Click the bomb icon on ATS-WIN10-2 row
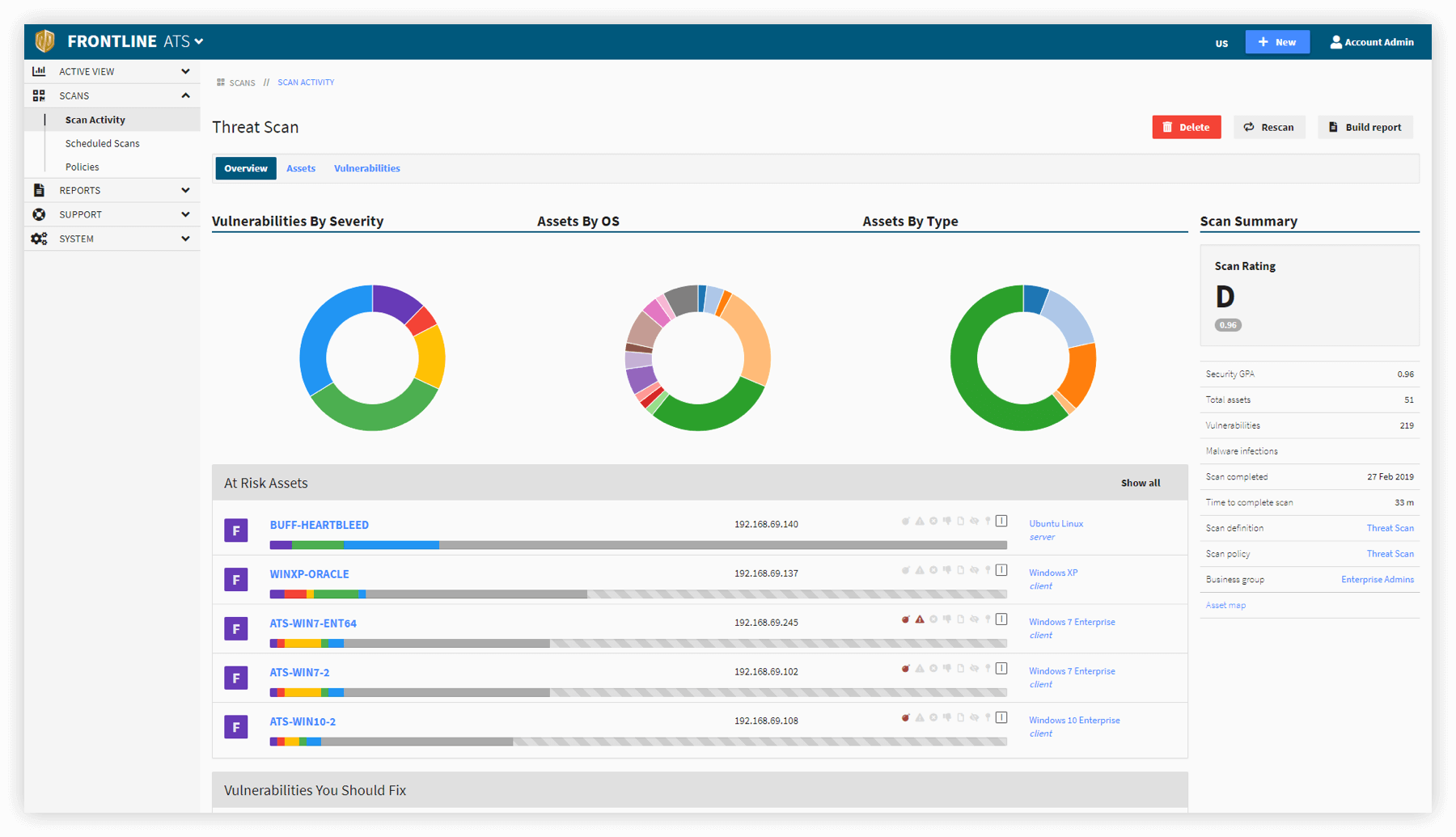This screenshot has height=837, width=1456. tap(906, 718)
